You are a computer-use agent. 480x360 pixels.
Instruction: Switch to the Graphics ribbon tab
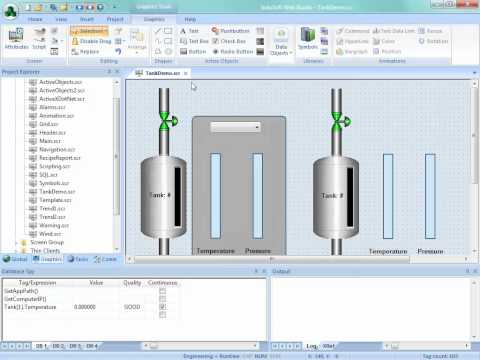(154, 19)
